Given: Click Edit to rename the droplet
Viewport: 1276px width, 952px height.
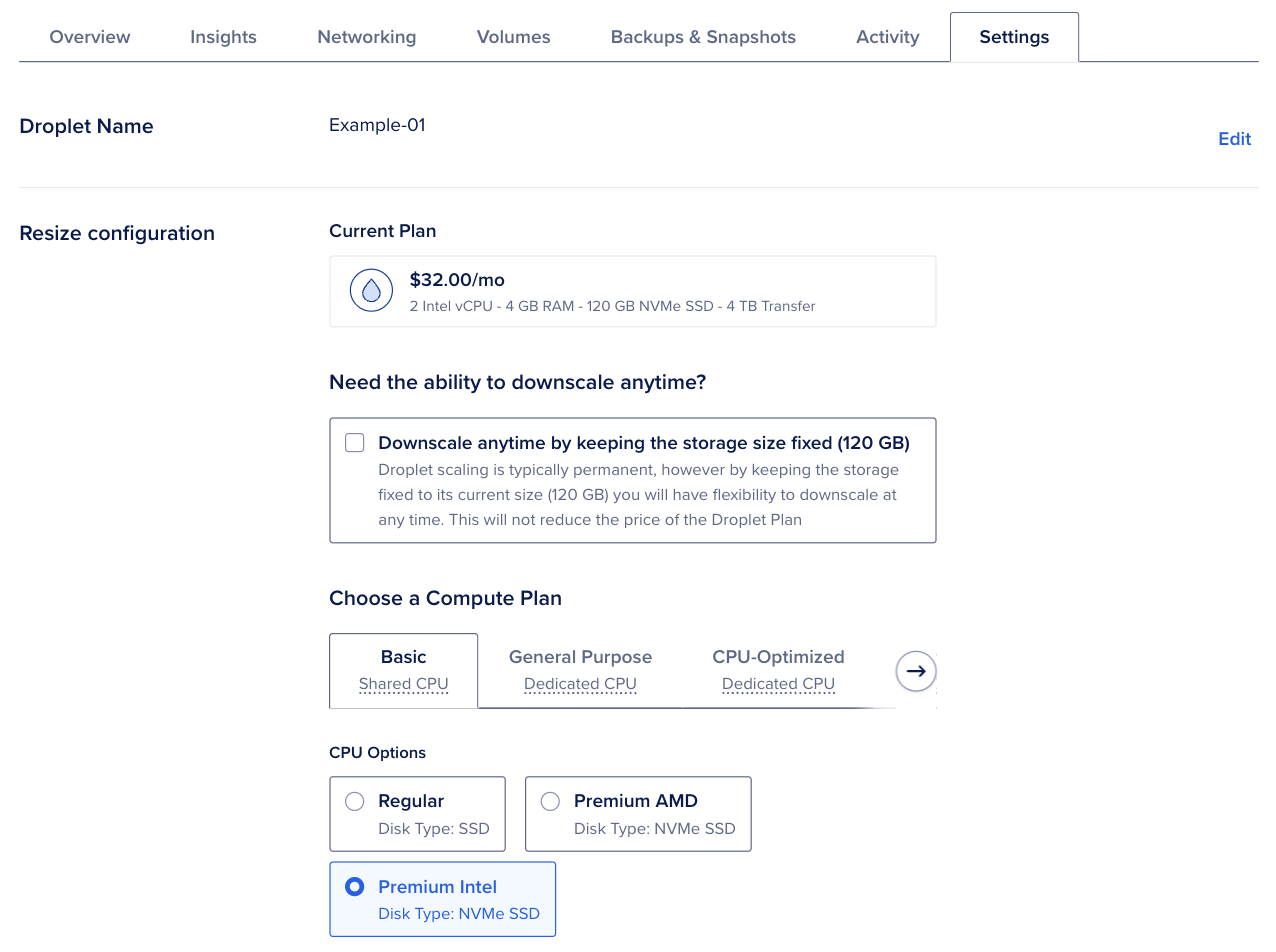Looking at the screenshot, I should pos(1234,139).
